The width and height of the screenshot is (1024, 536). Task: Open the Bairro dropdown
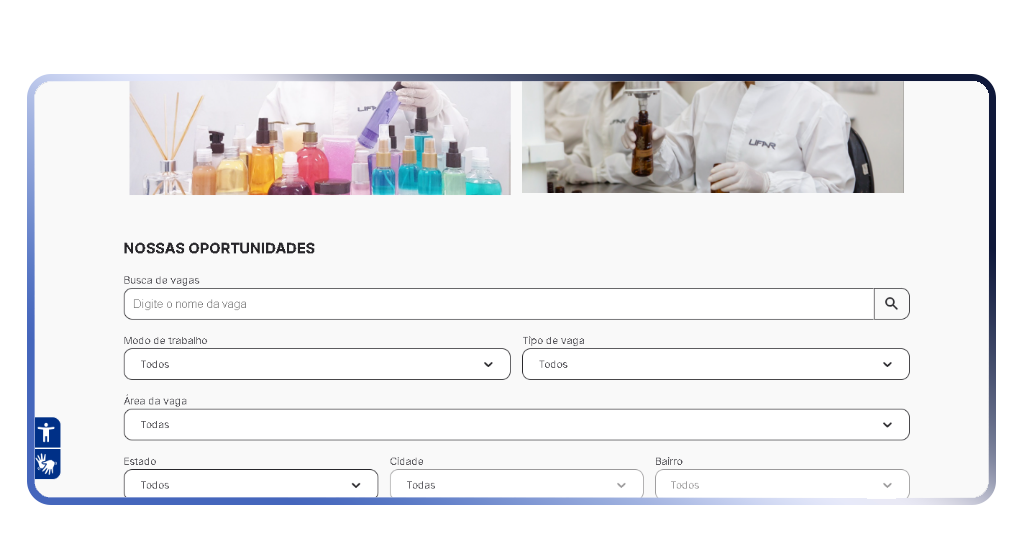coord(782,485)
